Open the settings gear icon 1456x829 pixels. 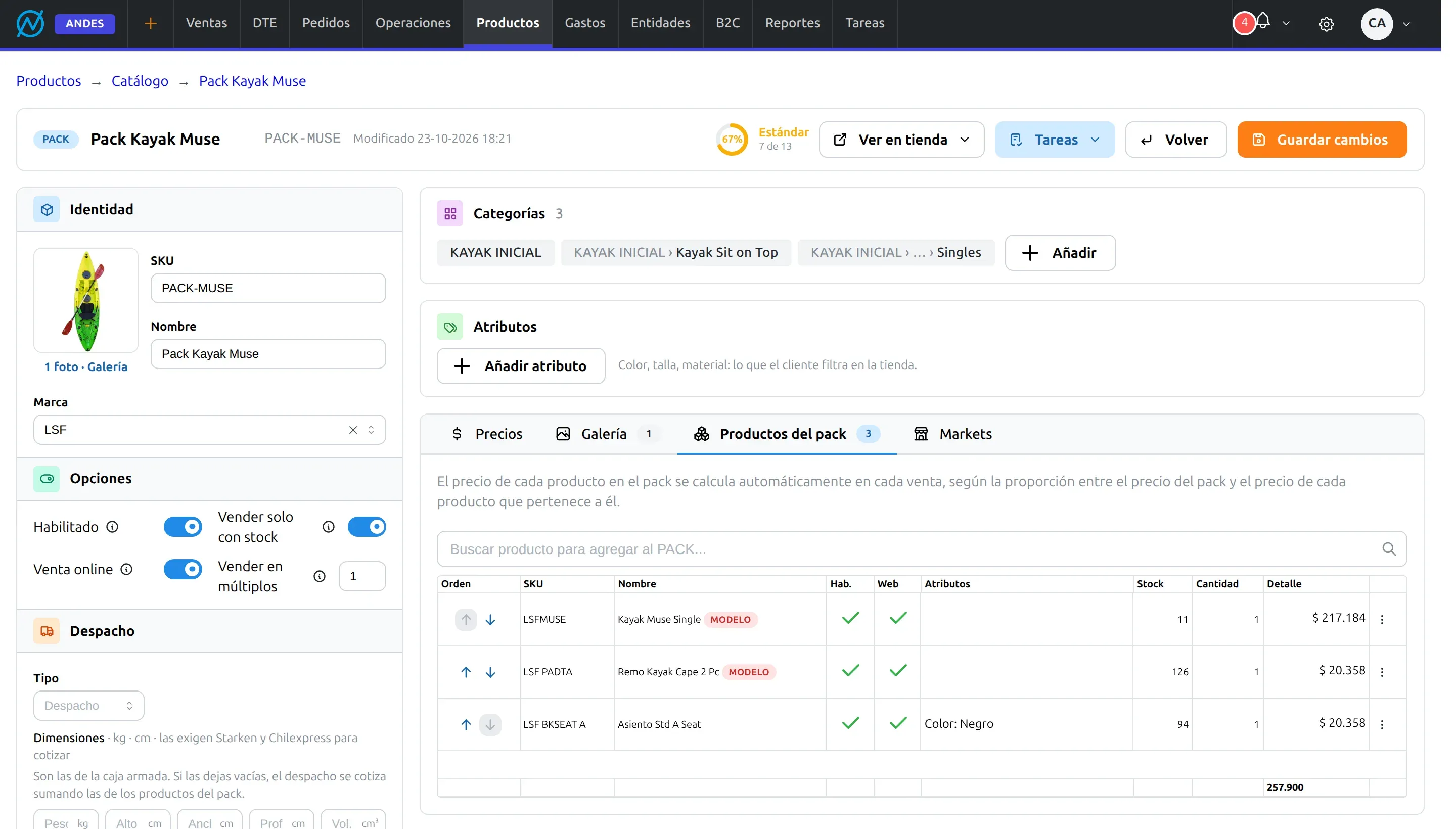tap(1326, 24)
